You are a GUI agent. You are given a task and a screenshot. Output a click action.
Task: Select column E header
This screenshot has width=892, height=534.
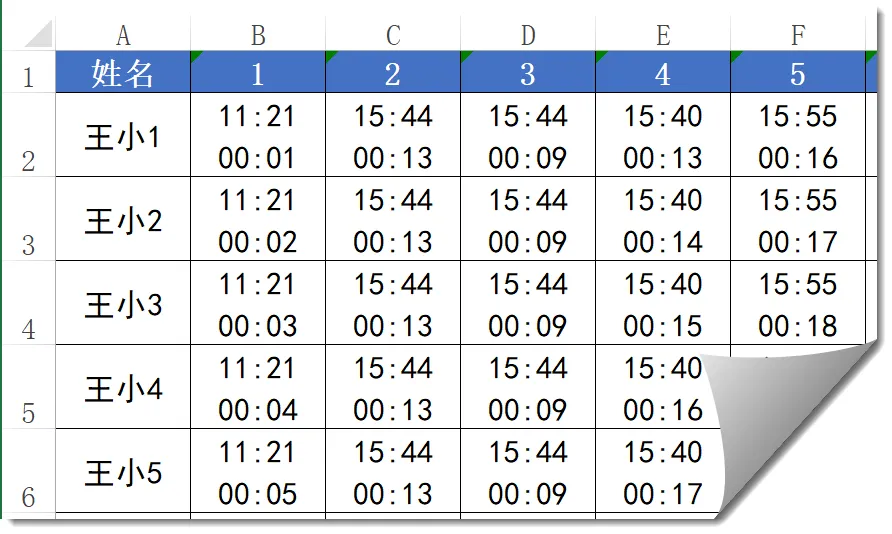click(663, 36)
